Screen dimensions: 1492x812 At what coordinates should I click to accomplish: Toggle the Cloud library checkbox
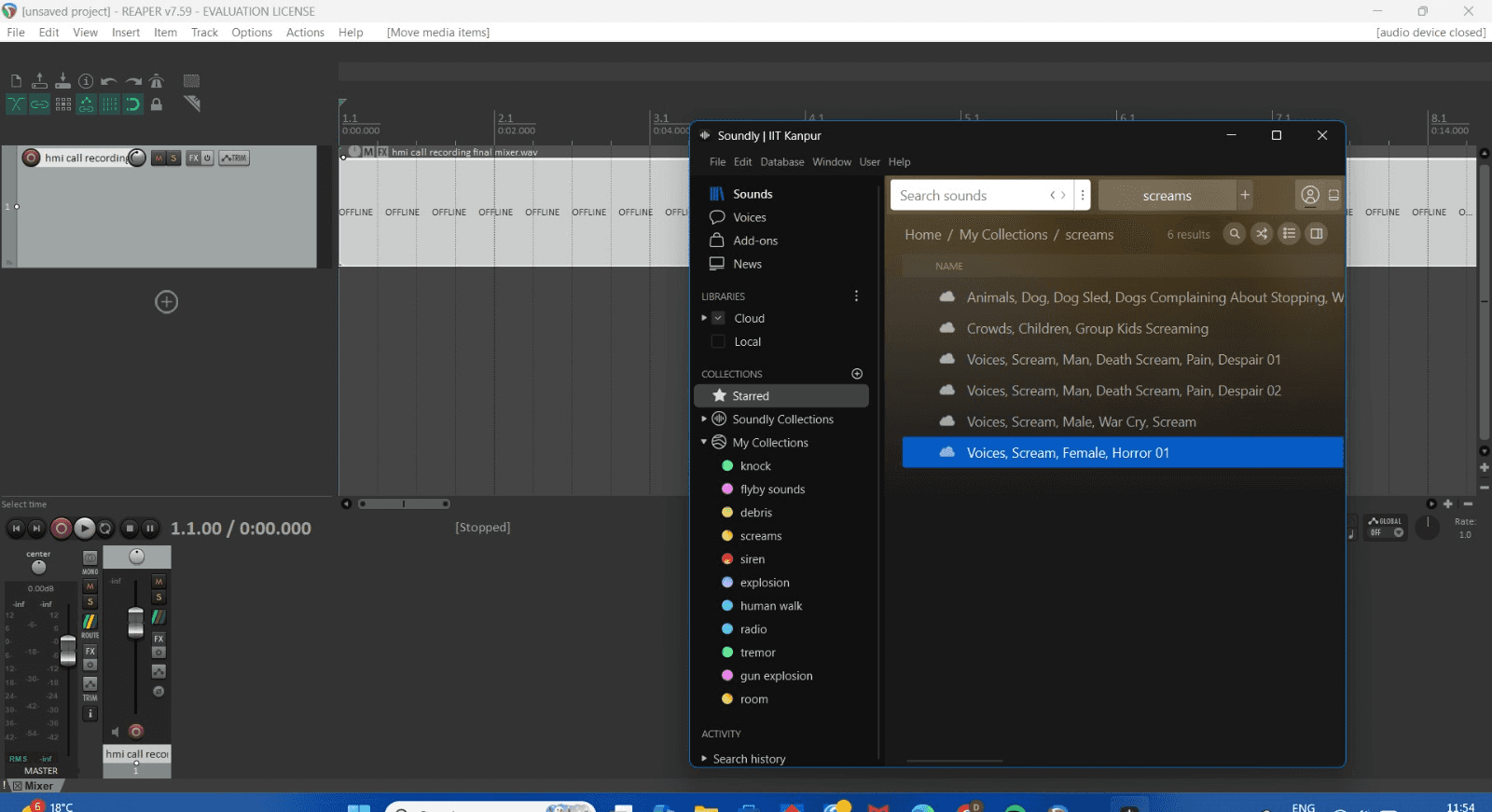[718, 318]
